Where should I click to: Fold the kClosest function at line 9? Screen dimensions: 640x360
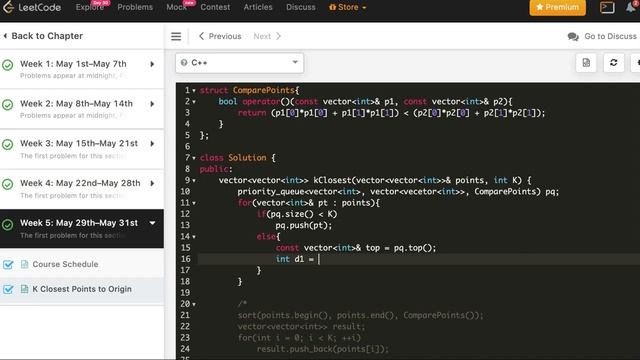click(x=194, y=180)
